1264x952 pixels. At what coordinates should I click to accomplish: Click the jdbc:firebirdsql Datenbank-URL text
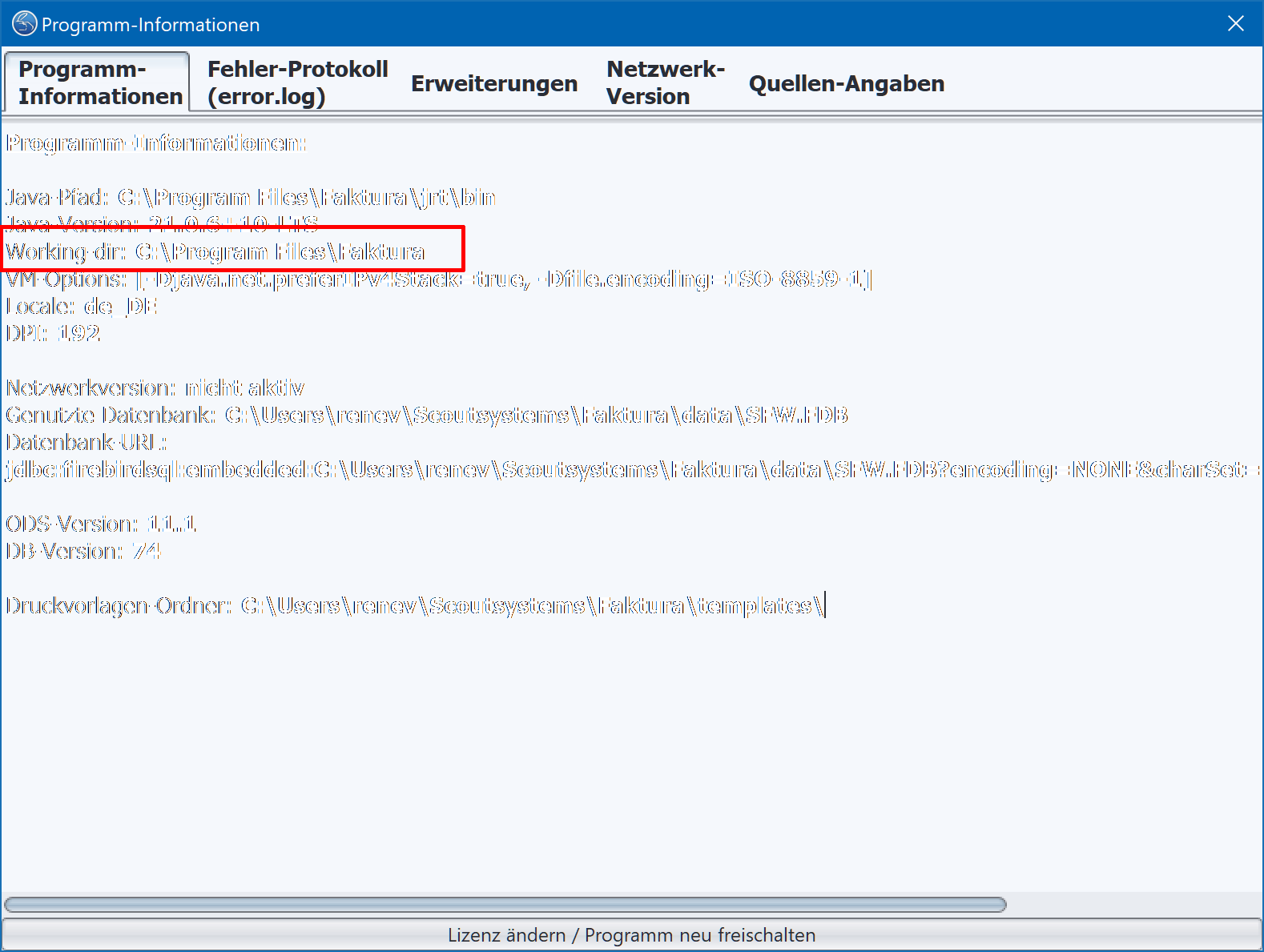631,469
